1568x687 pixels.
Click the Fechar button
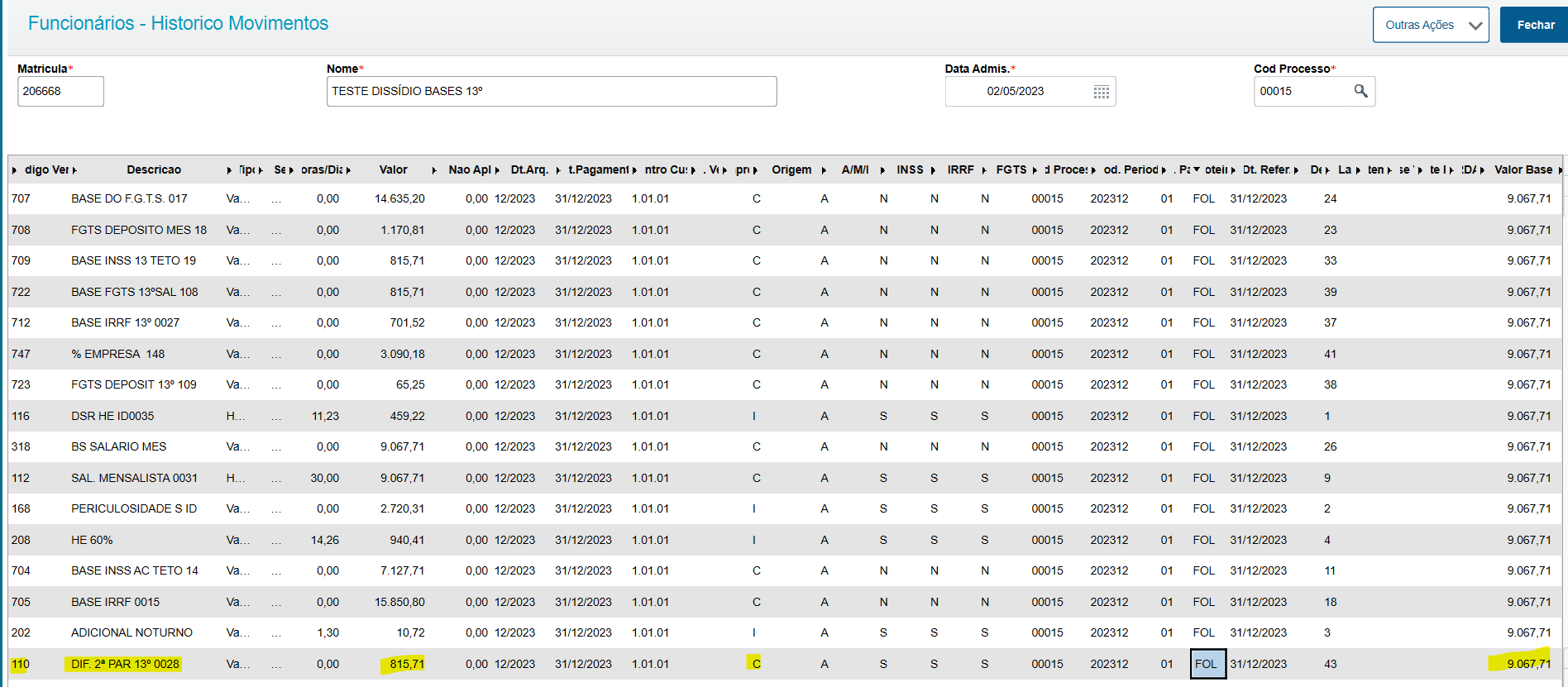(1535, 25)
